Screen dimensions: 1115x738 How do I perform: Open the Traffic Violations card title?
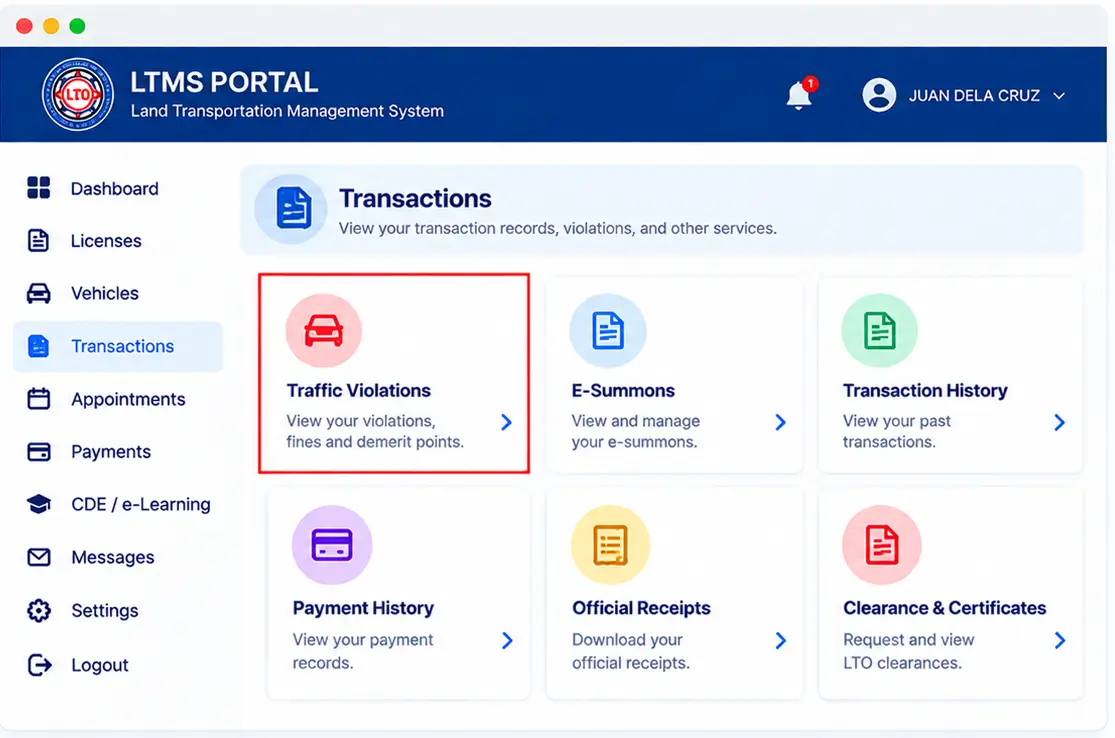(x=358, y=390)
